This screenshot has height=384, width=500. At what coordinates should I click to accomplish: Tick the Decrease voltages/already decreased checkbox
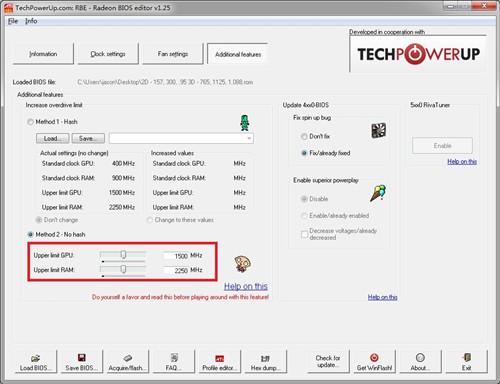(304, 234)
